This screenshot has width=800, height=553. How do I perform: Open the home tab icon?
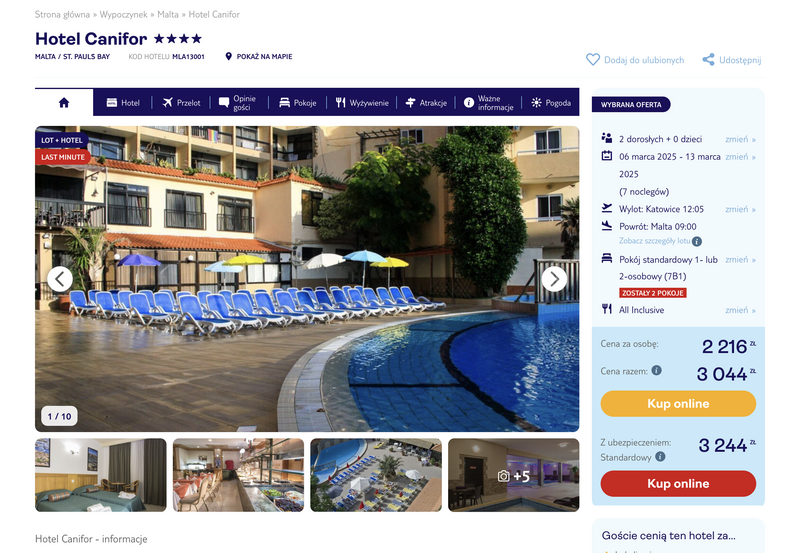[64, 103]
